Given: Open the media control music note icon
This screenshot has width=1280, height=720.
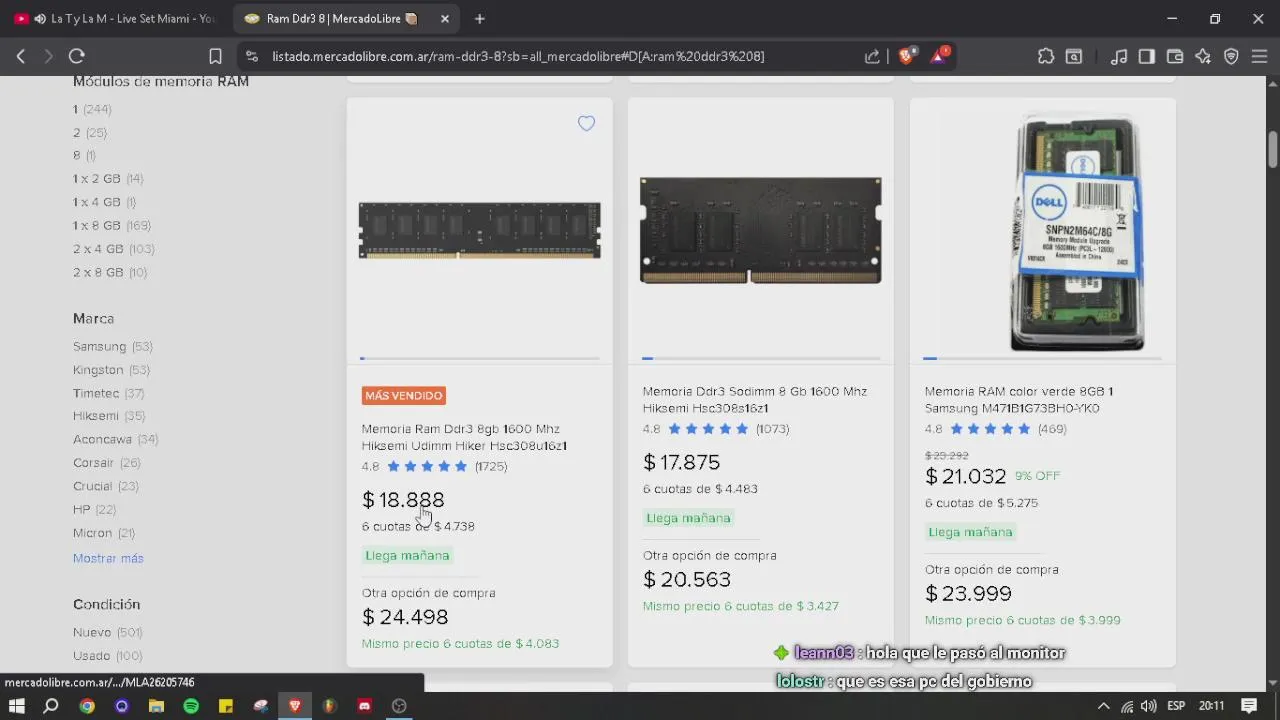Looking at the screenshot, I should (x=1119, y=56).
